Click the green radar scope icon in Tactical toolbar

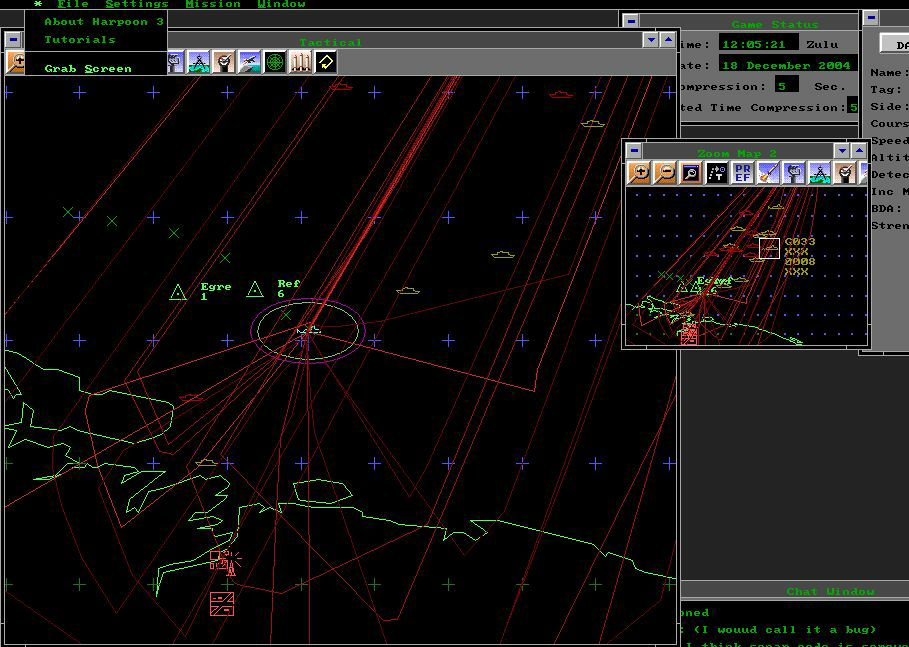pos(275,62)
